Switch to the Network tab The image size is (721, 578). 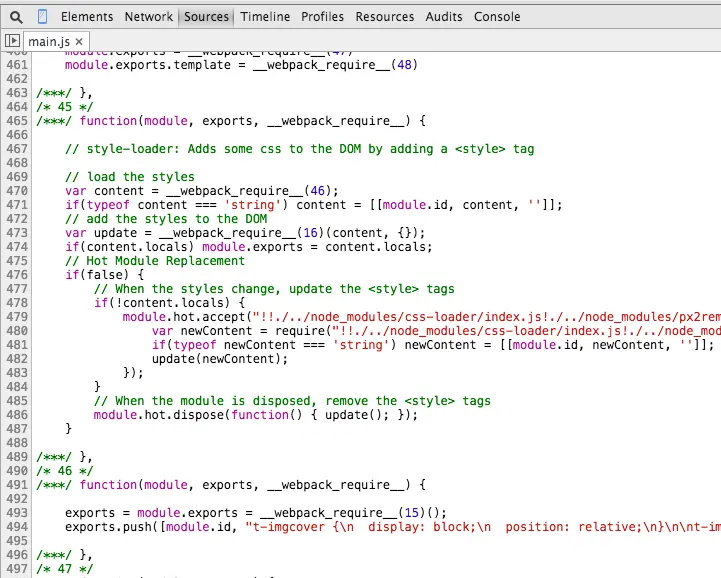point(149,17)
